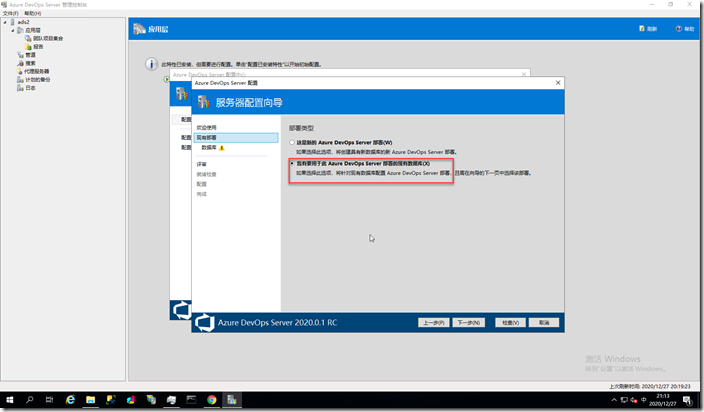Click the 检查(V) verify button

pos(510,322)
